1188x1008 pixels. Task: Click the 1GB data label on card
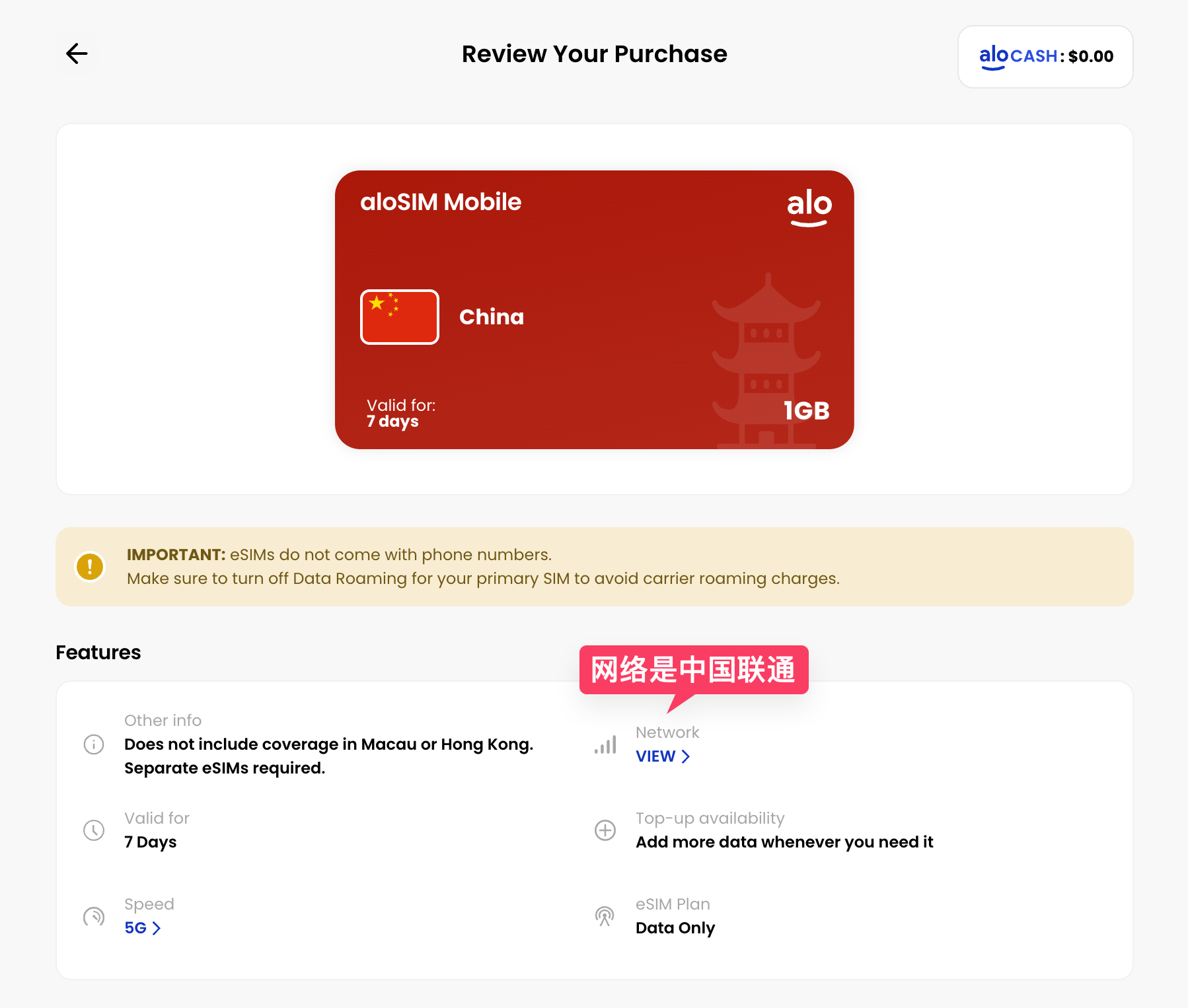click(x=806, y=411)
